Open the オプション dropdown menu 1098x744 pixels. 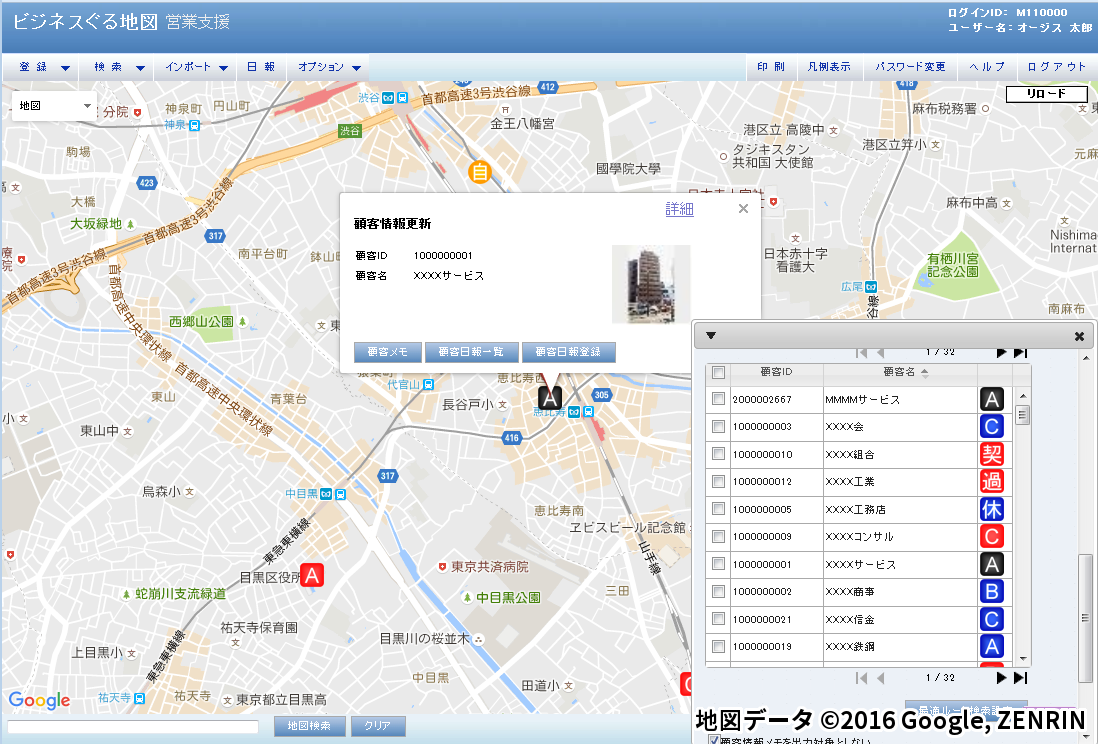click(x=328, y=67)
